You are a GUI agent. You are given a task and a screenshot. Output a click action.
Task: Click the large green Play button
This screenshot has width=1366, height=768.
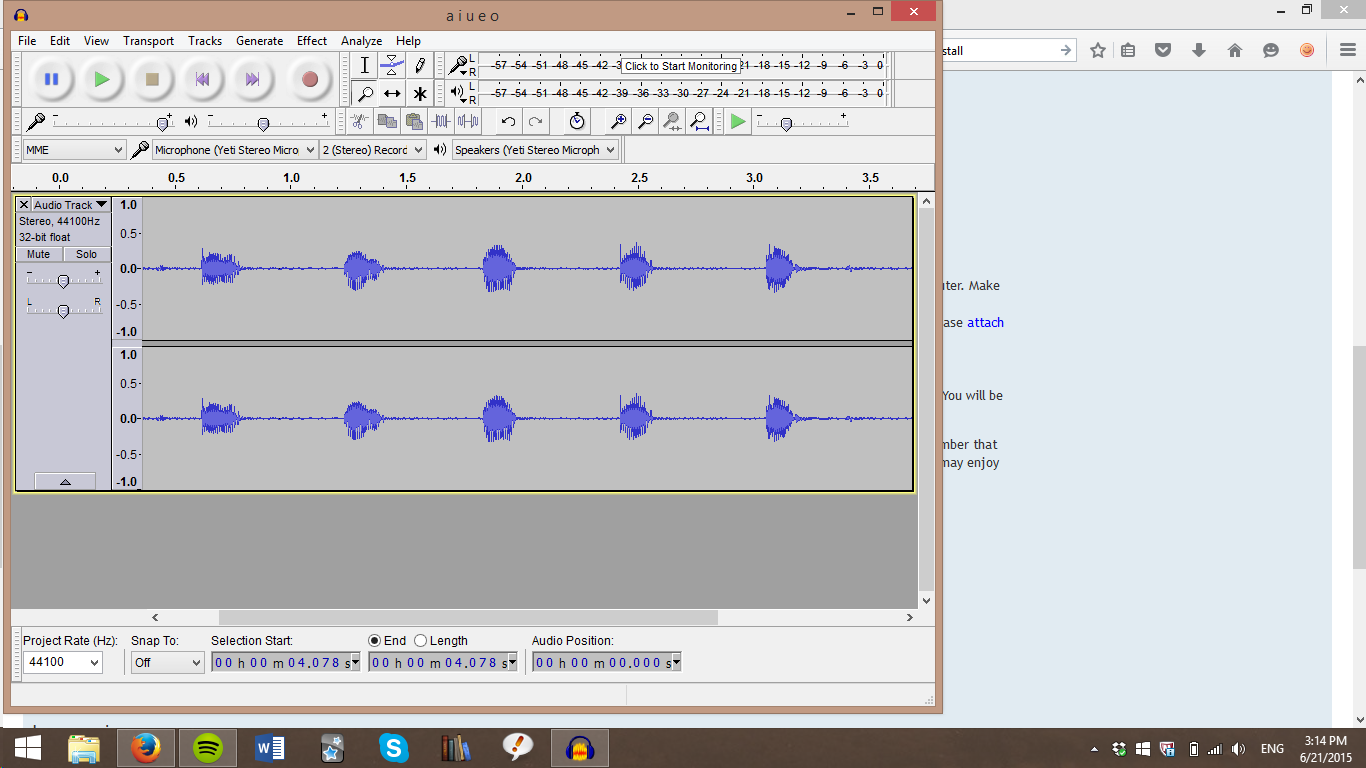[101, 79]
